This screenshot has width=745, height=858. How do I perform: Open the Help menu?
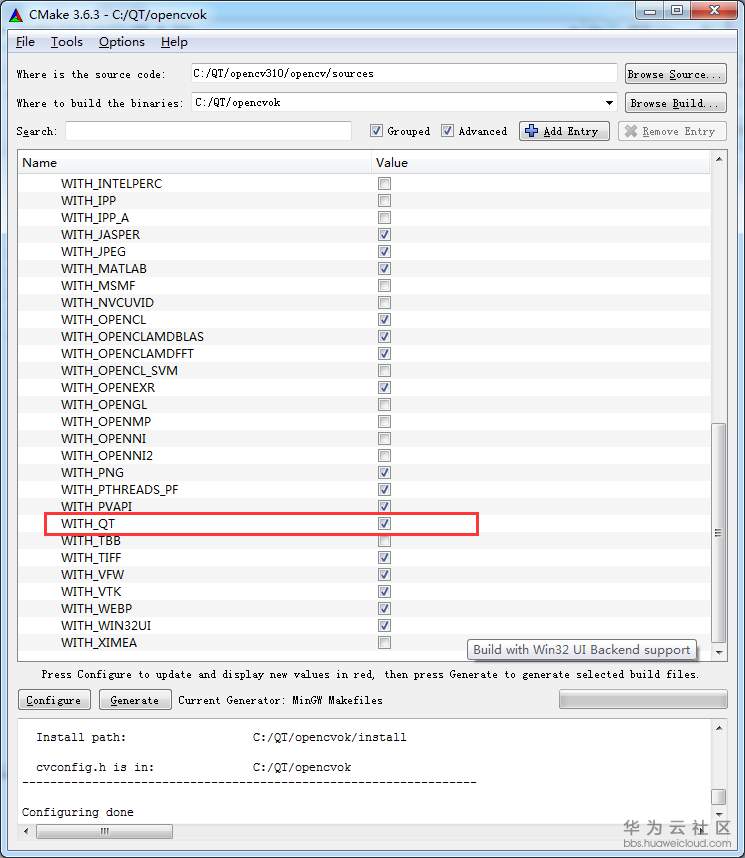tap(174, 42)
